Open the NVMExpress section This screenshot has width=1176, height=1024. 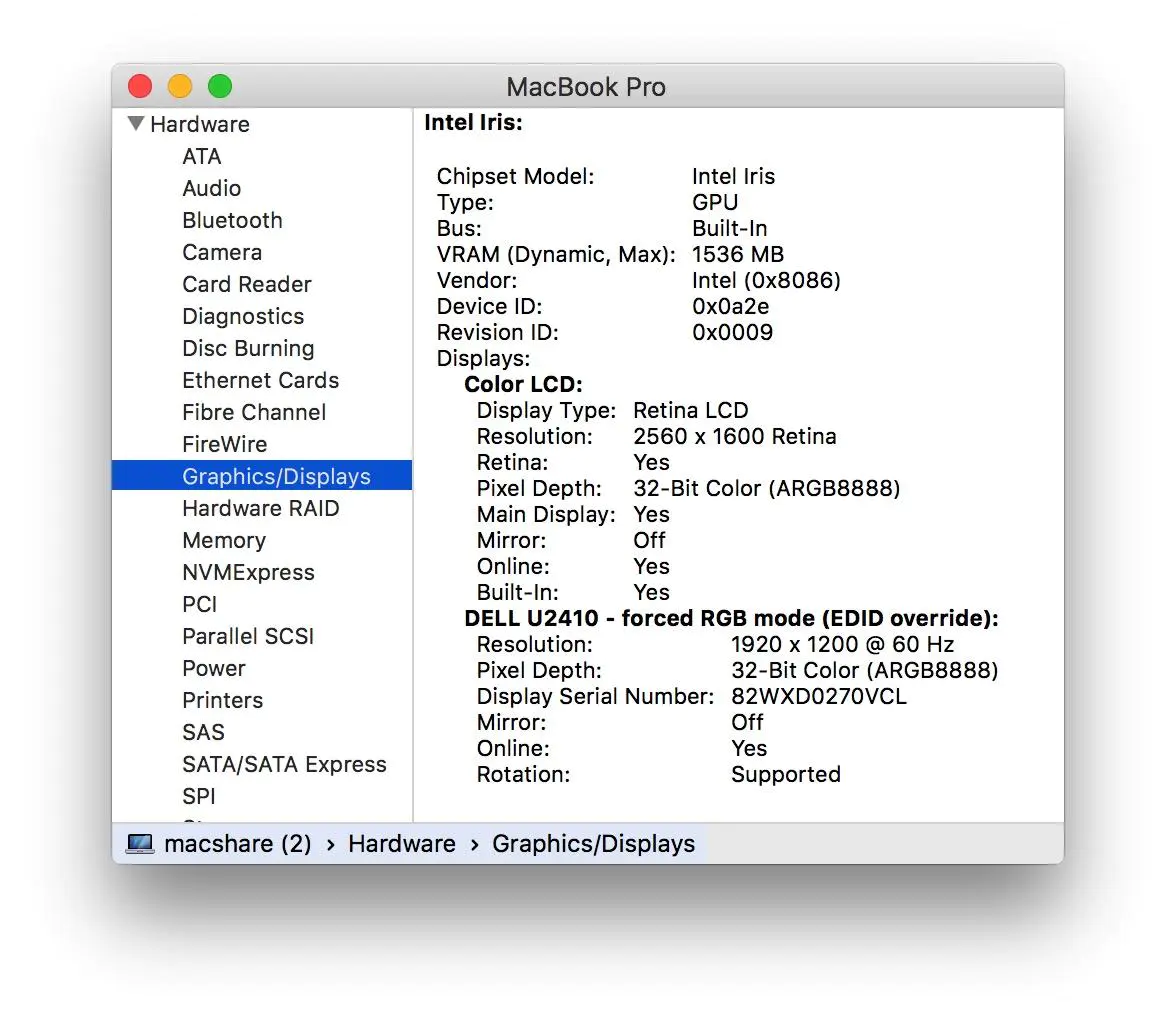click(248, 572)
